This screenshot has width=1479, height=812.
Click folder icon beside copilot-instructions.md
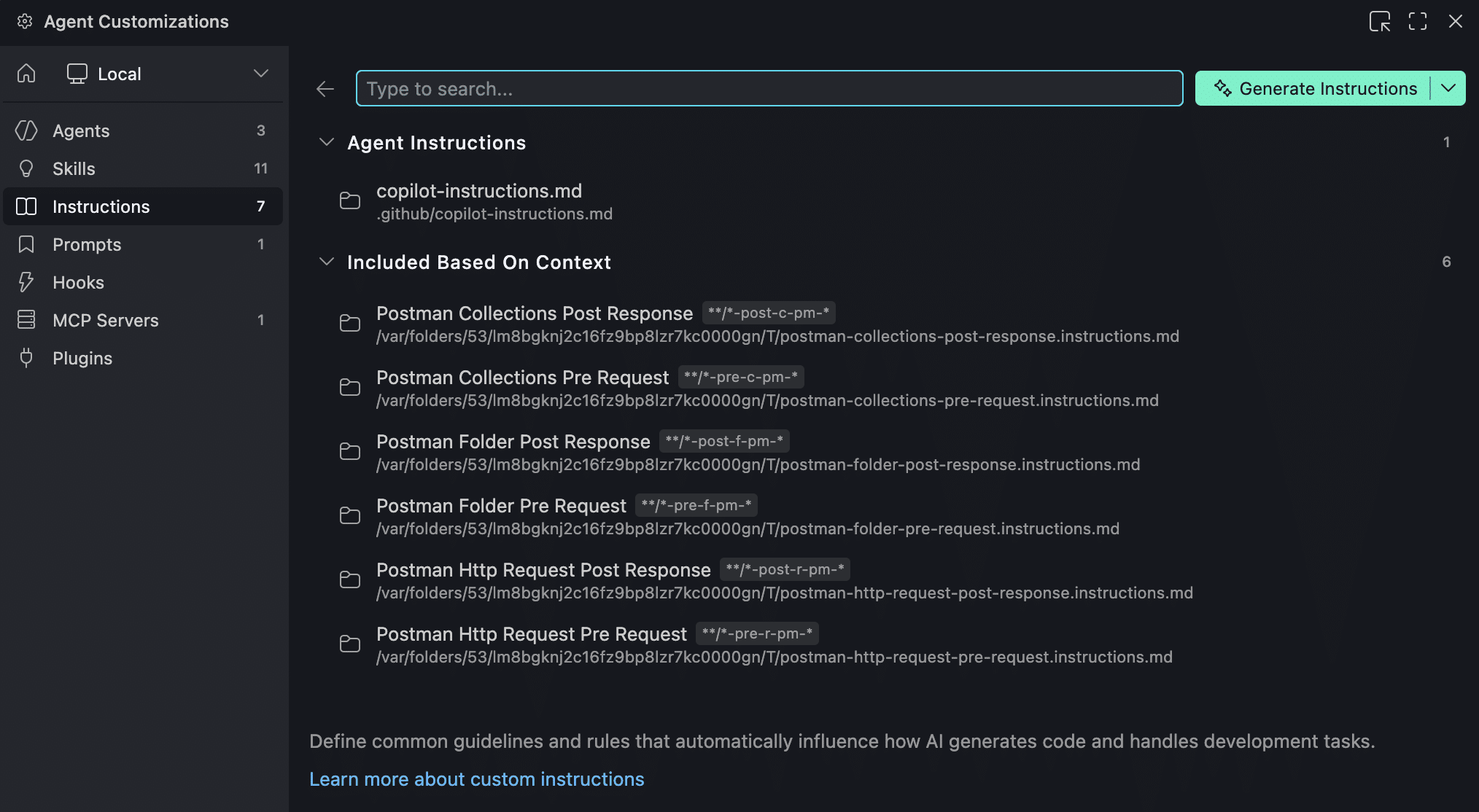pyautogui.click(x=350, y=200)
